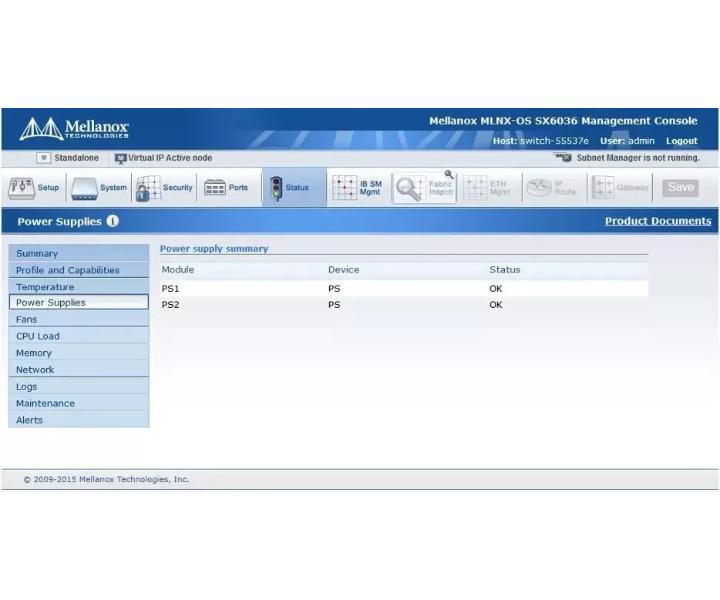Screen dimensions: 720x600
Task: Click the 'Power supply summary' heading
Action: [x=214, y=248]
